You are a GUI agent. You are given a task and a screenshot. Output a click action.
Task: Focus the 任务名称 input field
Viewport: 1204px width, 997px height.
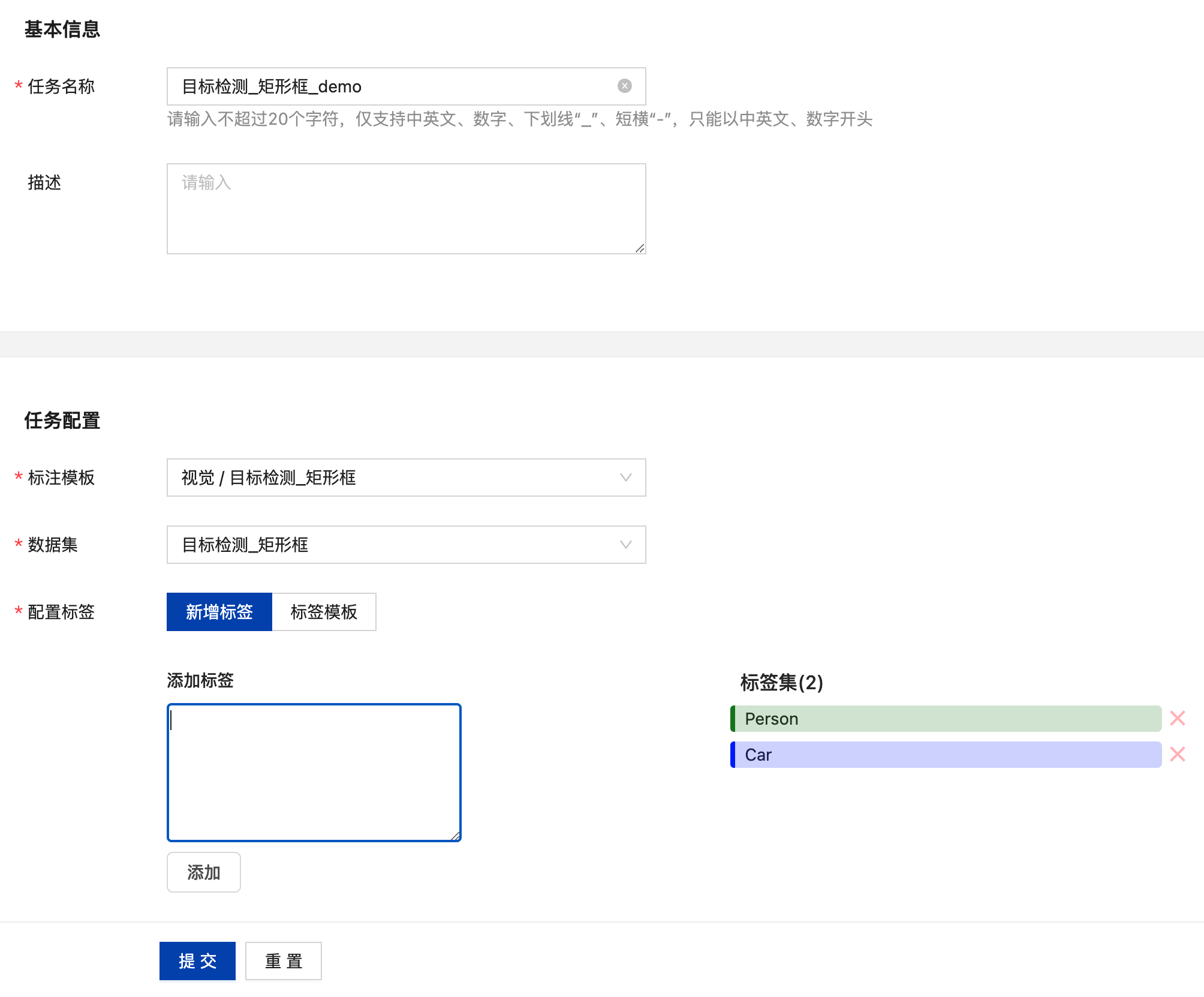tap(406, 86)
